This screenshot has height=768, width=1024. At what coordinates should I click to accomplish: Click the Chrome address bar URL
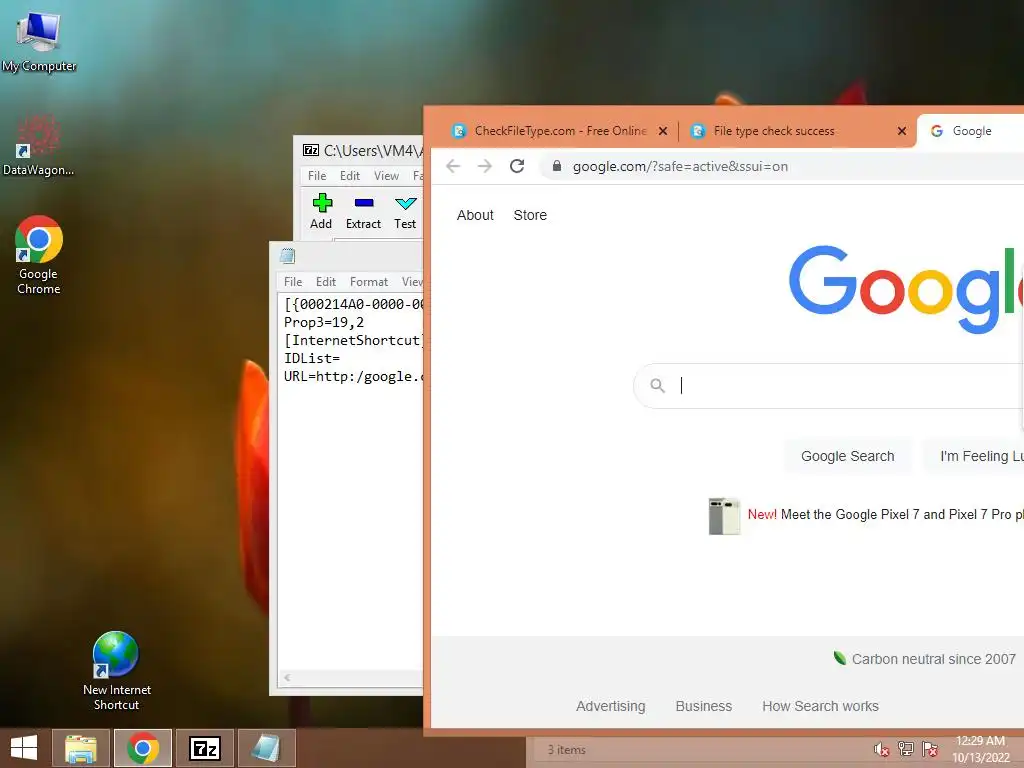tap(680, 167)
